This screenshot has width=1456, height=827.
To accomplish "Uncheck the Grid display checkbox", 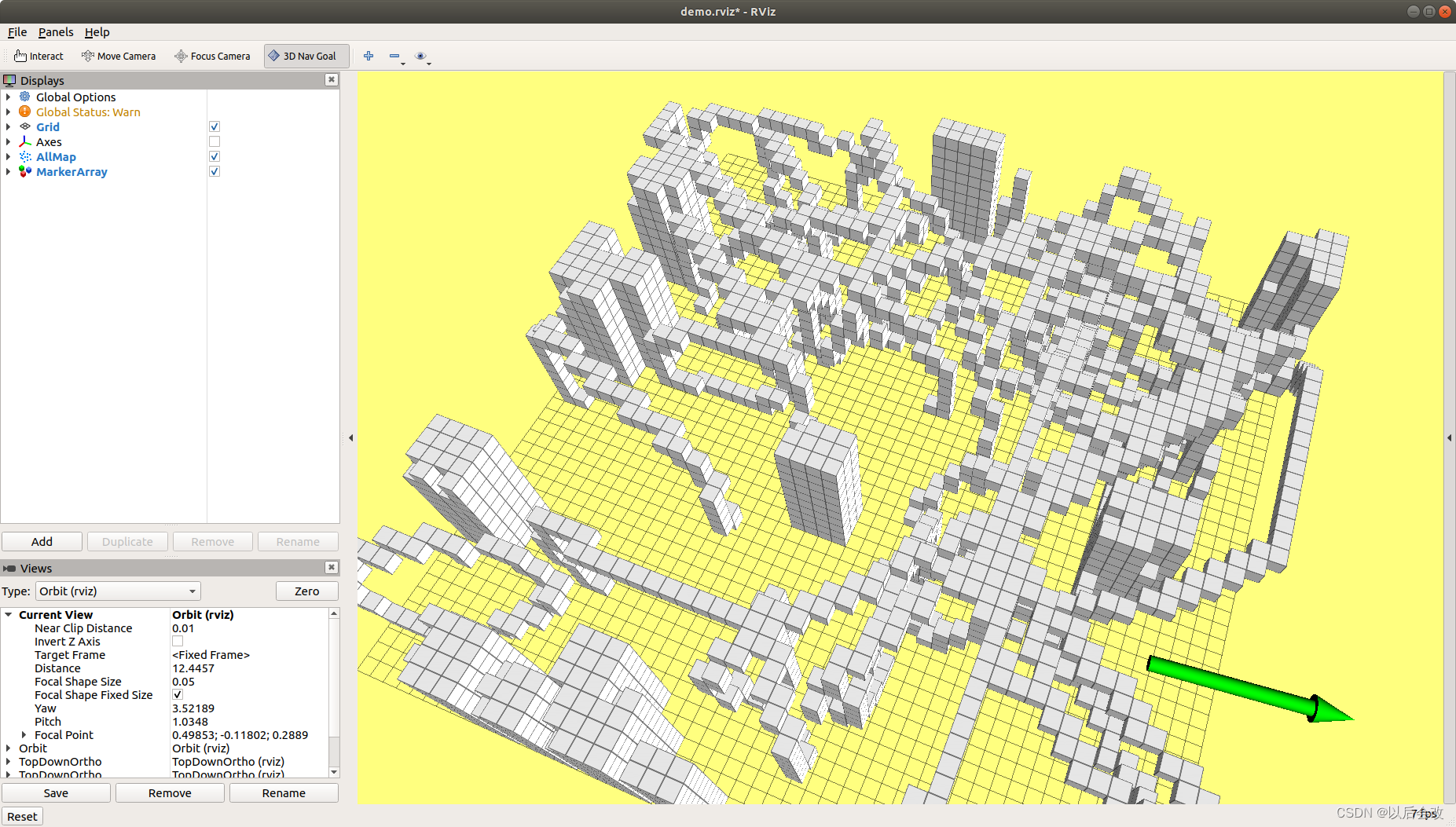I will [x=215, y=126].
